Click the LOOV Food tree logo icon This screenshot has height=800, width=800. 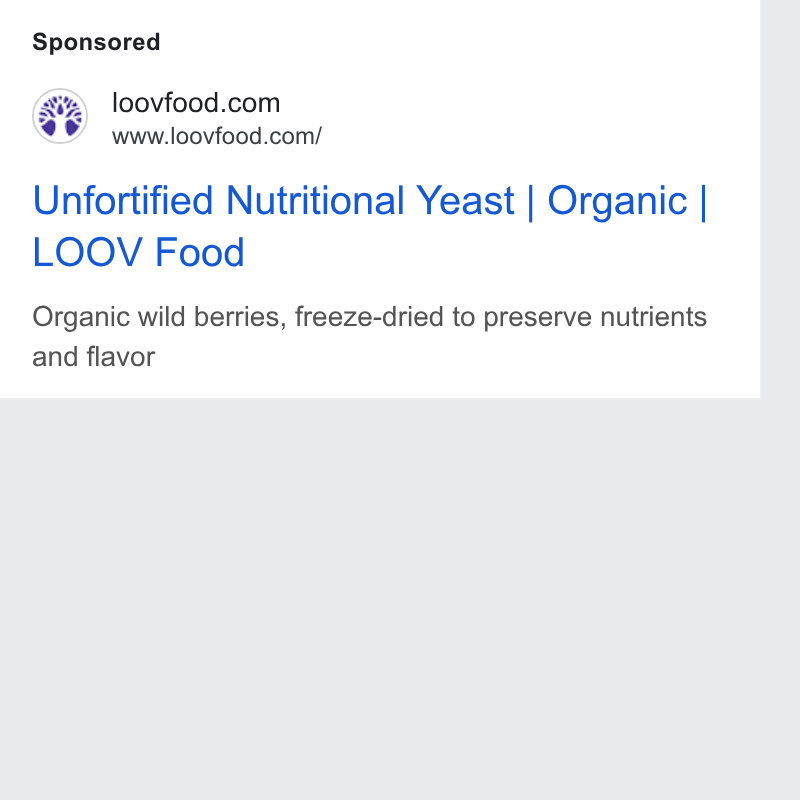coord(60,116)
